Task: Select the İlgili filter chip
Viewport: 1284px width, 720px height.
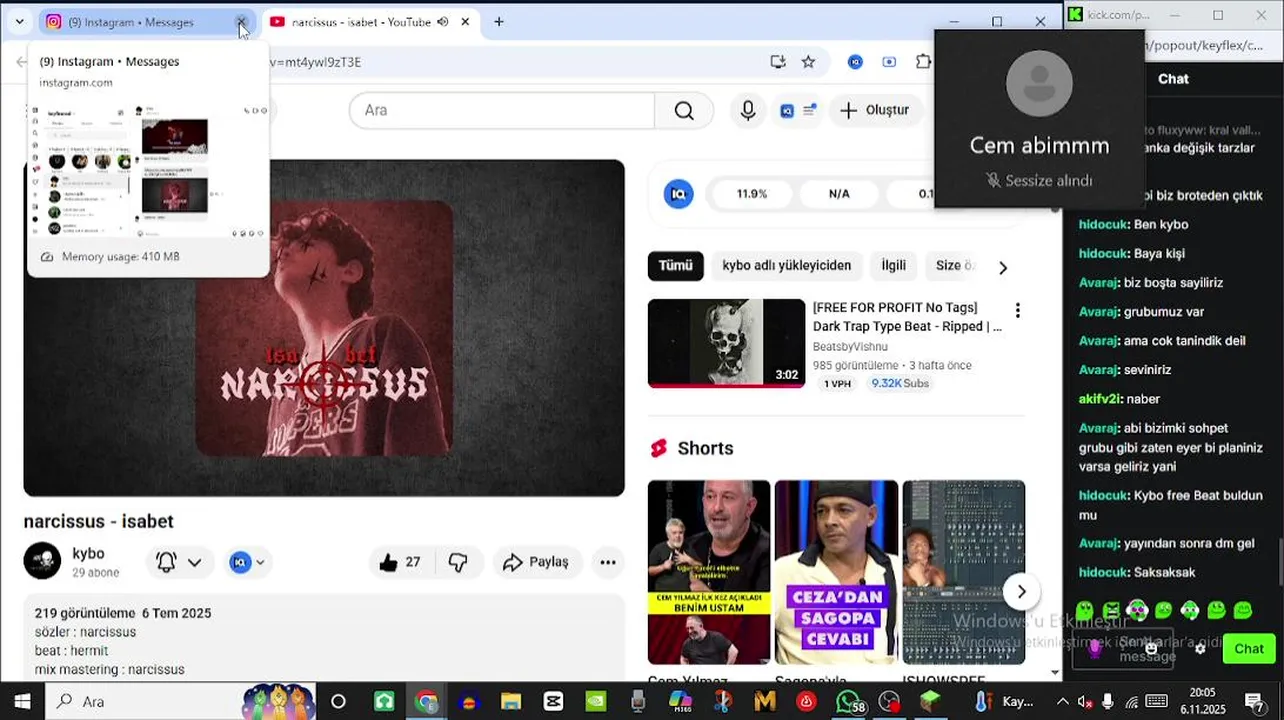Action: point(893,266)
